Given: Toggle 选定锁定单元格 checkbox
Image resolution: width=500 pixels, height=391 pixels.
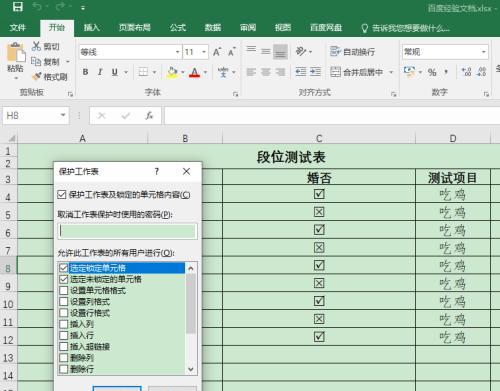Looking at the screenshot, I should tap(64, 268).
